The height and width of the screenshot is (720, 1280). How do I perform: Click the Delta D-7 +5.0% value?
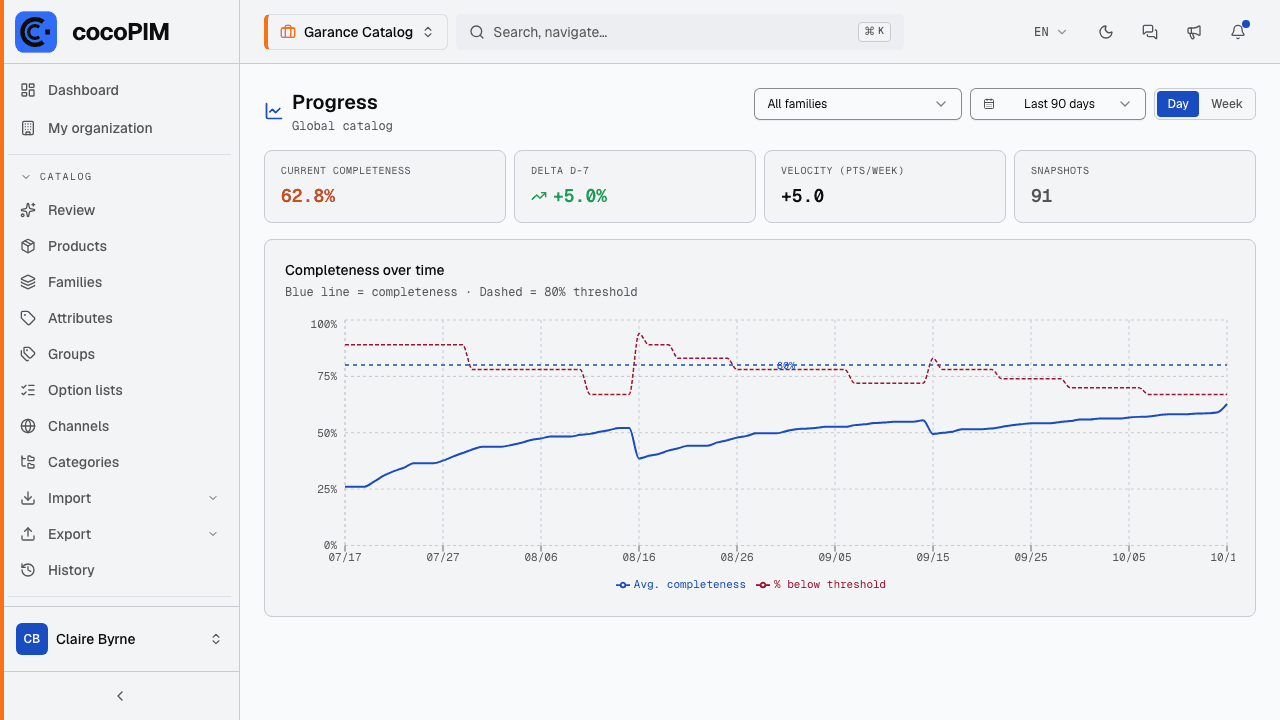580,196
